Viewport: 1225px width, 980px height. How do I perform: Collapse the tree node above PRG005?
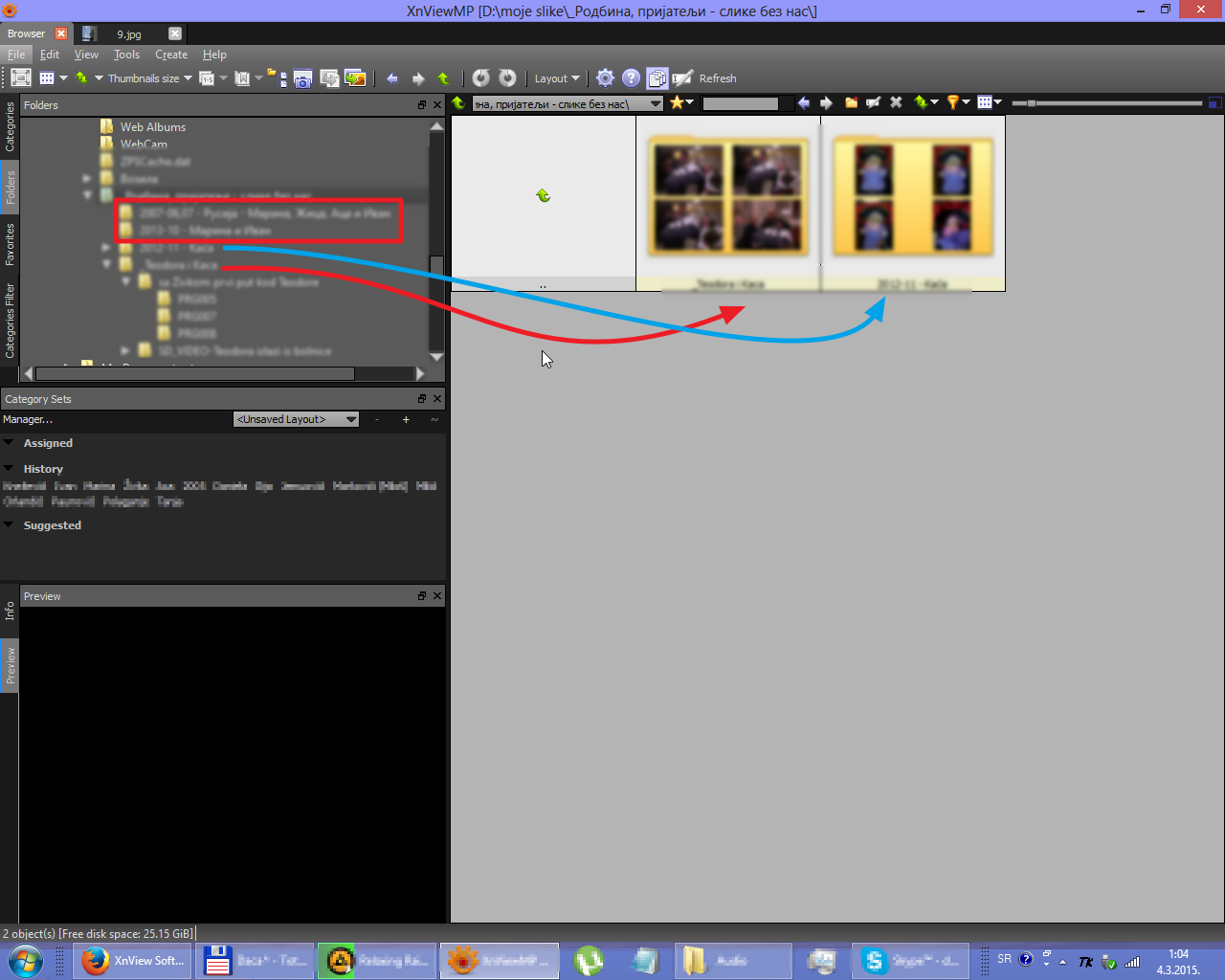(x=125, y=282)
